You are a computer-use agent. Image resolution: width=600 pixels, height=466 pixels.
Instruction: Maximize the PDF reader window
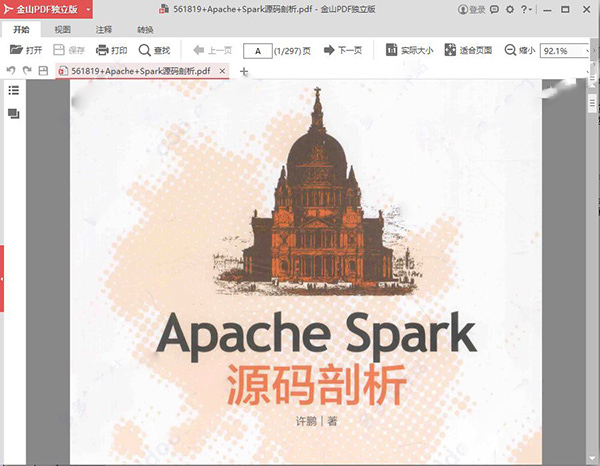[x=565, y=9]
